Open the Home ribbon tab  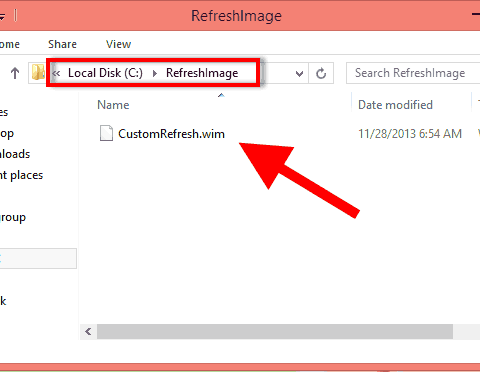click(x=9, y=44)
